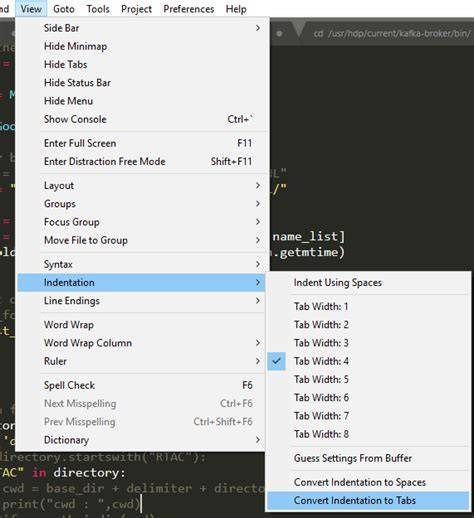474x518 pixels.
Task: Open the Project menu
Action: 136,9
